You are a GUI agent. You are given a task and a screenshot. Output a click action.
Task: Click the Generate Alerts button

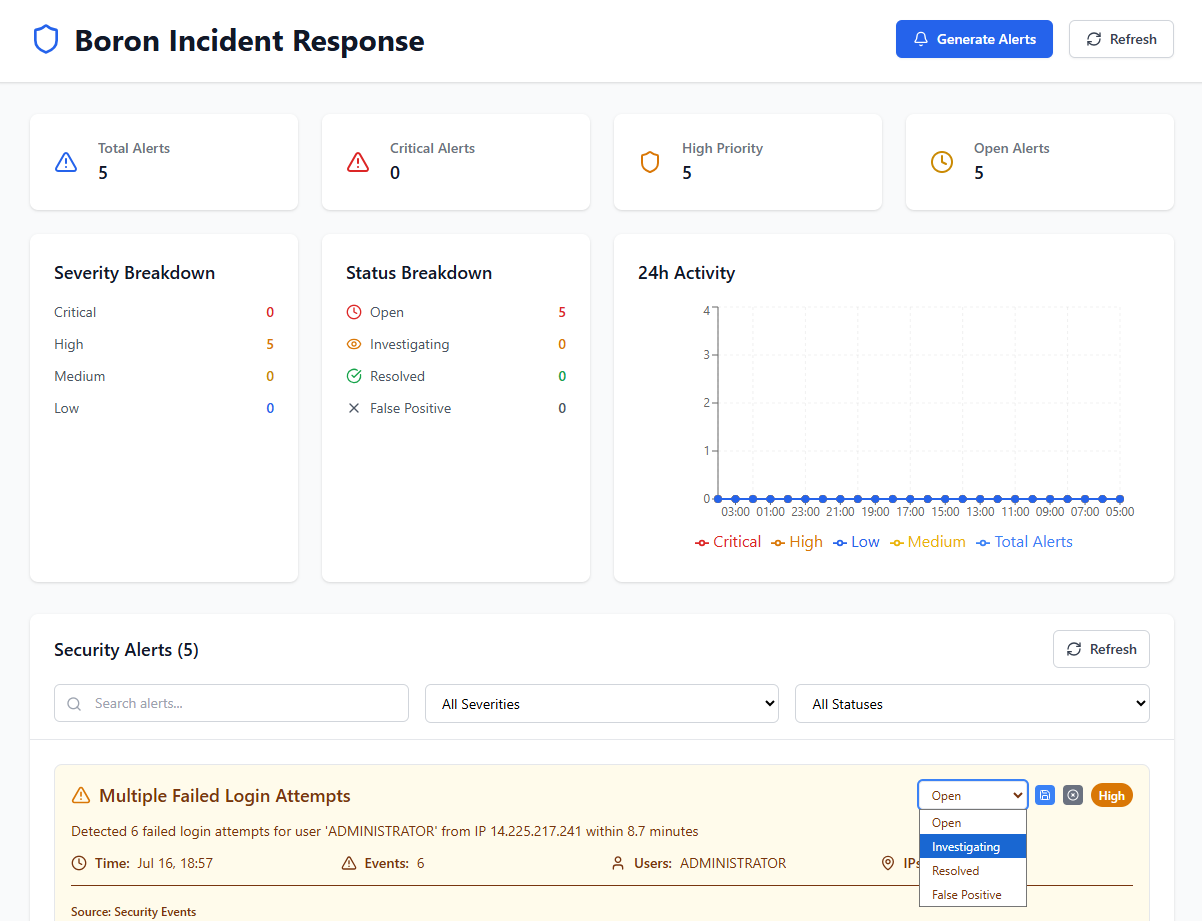[x=974, y=39]
